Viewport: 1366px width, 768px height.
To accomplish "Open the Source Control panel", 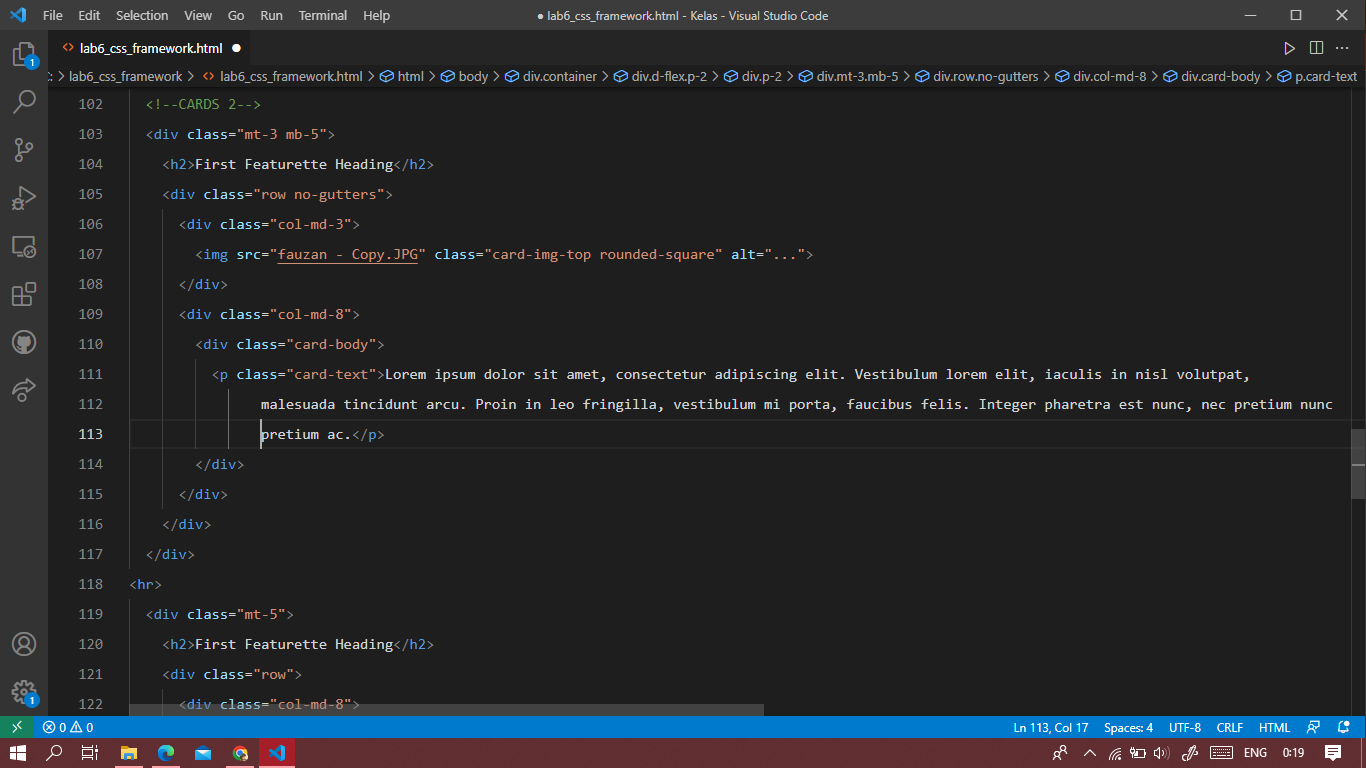I will click(x=25, y=149).
